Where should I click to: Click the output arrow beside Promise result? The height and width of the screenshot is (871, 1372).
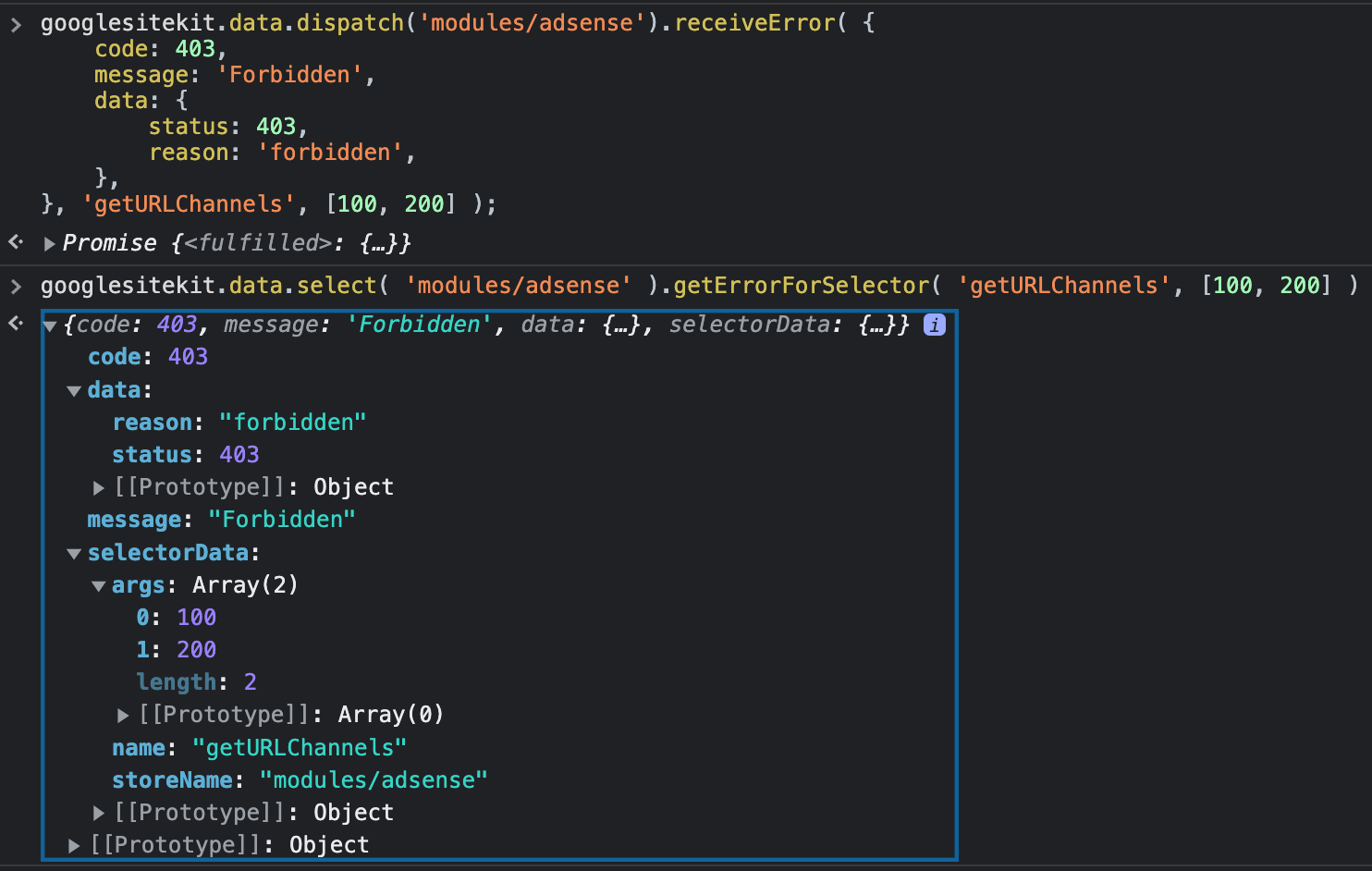[x=16, y=242]
